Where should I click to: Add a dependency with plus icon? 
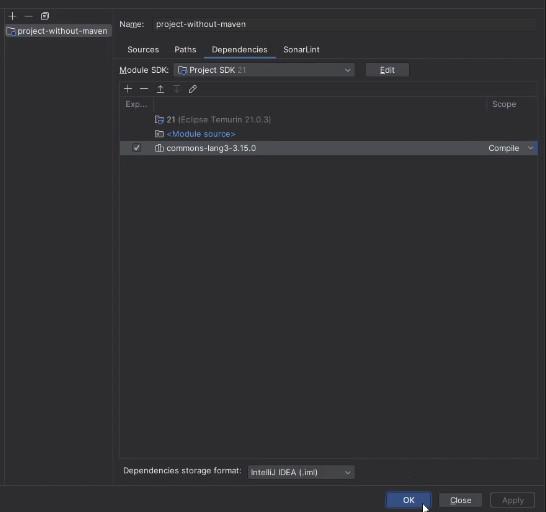tap(128, 89)
